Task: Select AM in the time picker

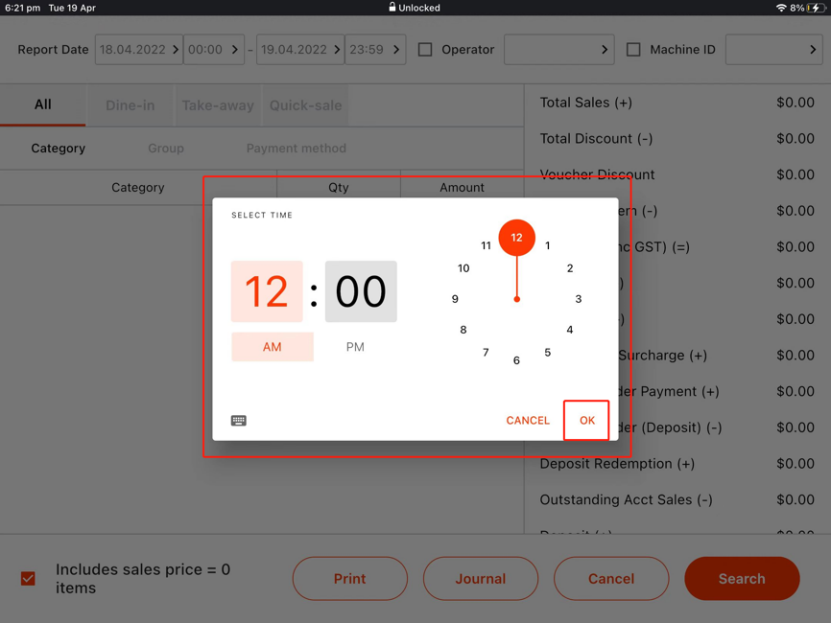Action: tap(272, 347)
